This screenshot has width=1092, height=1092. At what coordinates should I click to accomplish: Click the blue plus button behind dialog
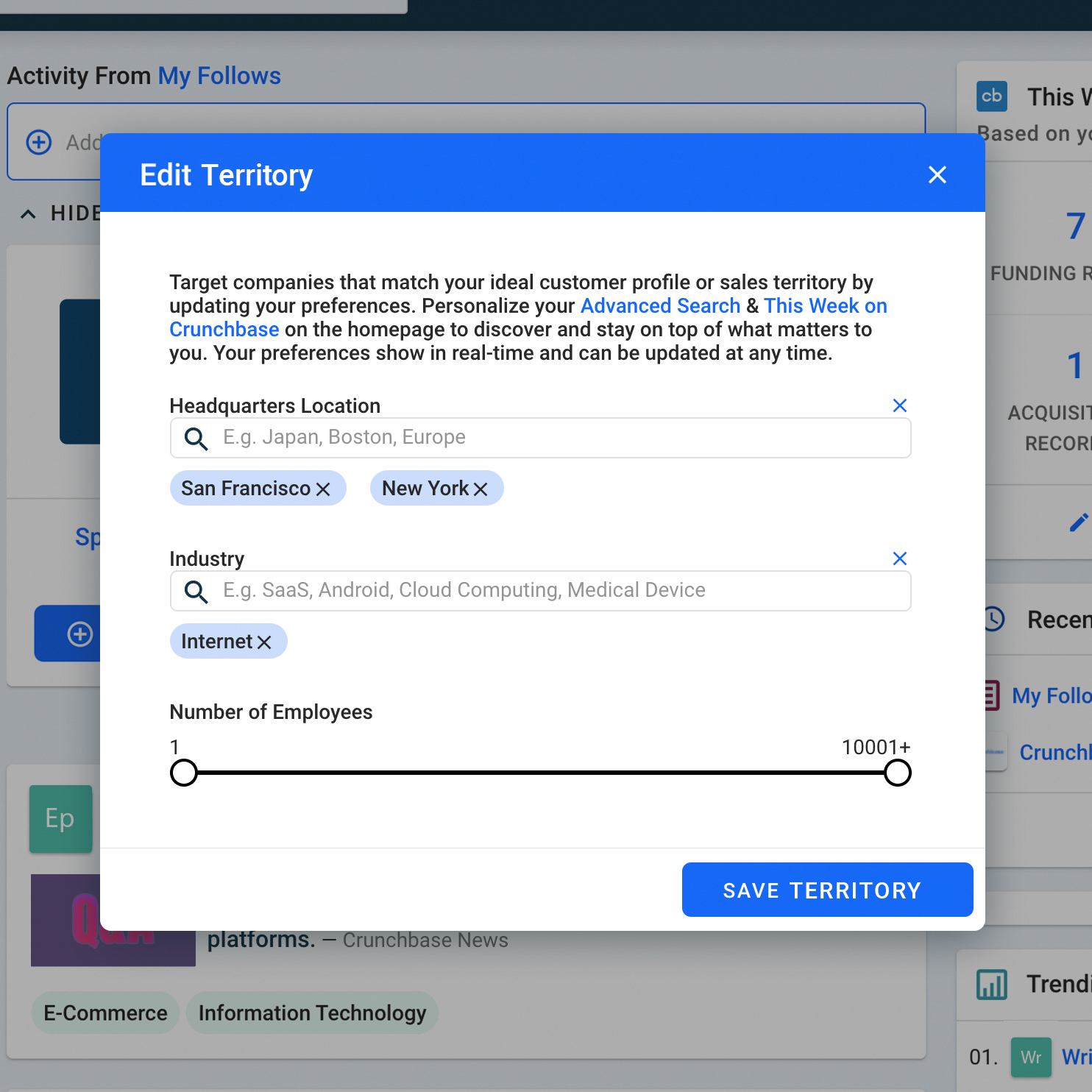coord(68,634)
